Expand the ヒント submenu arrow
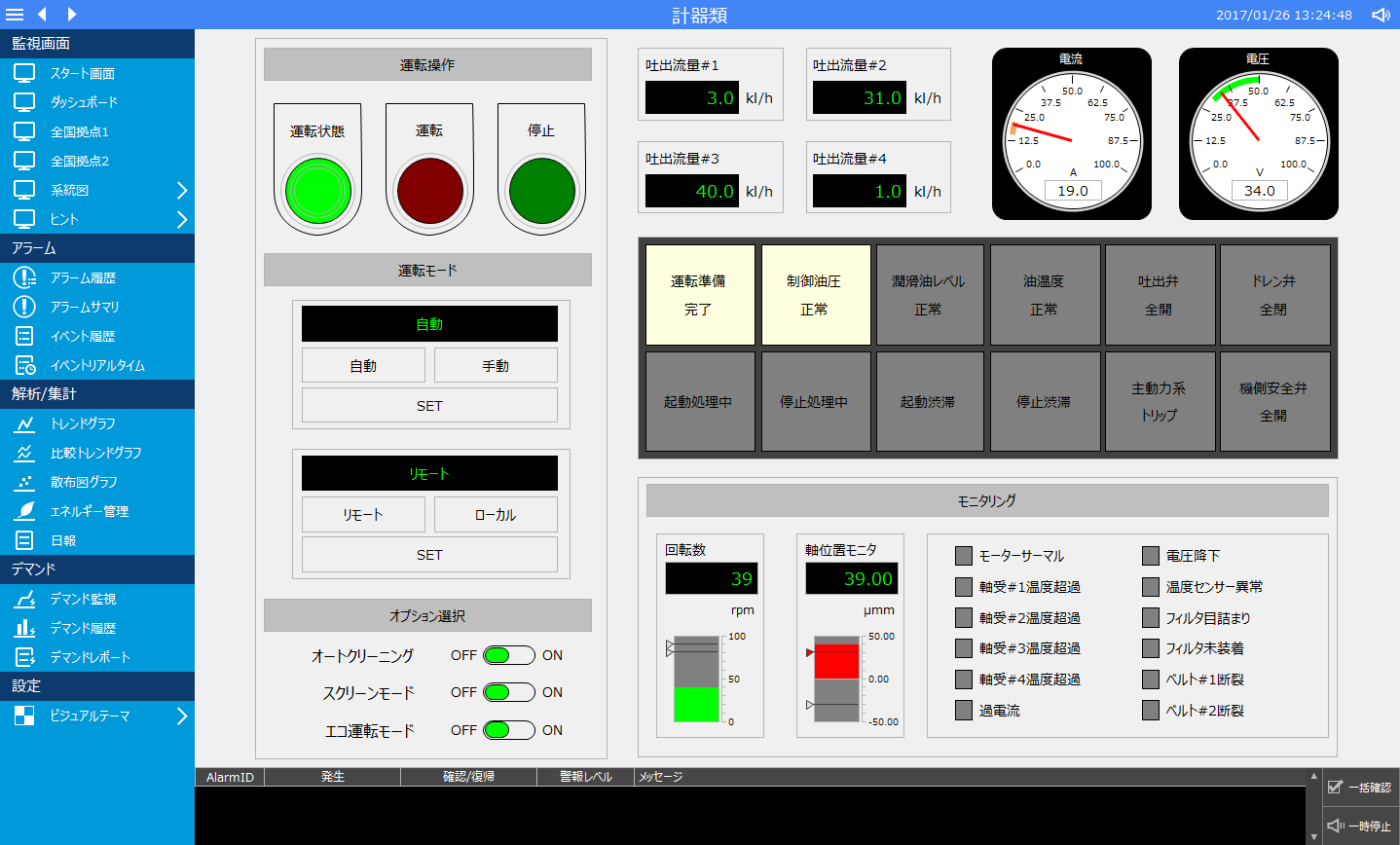Viewport: 1400px width, 845px height. pos(181,219)
